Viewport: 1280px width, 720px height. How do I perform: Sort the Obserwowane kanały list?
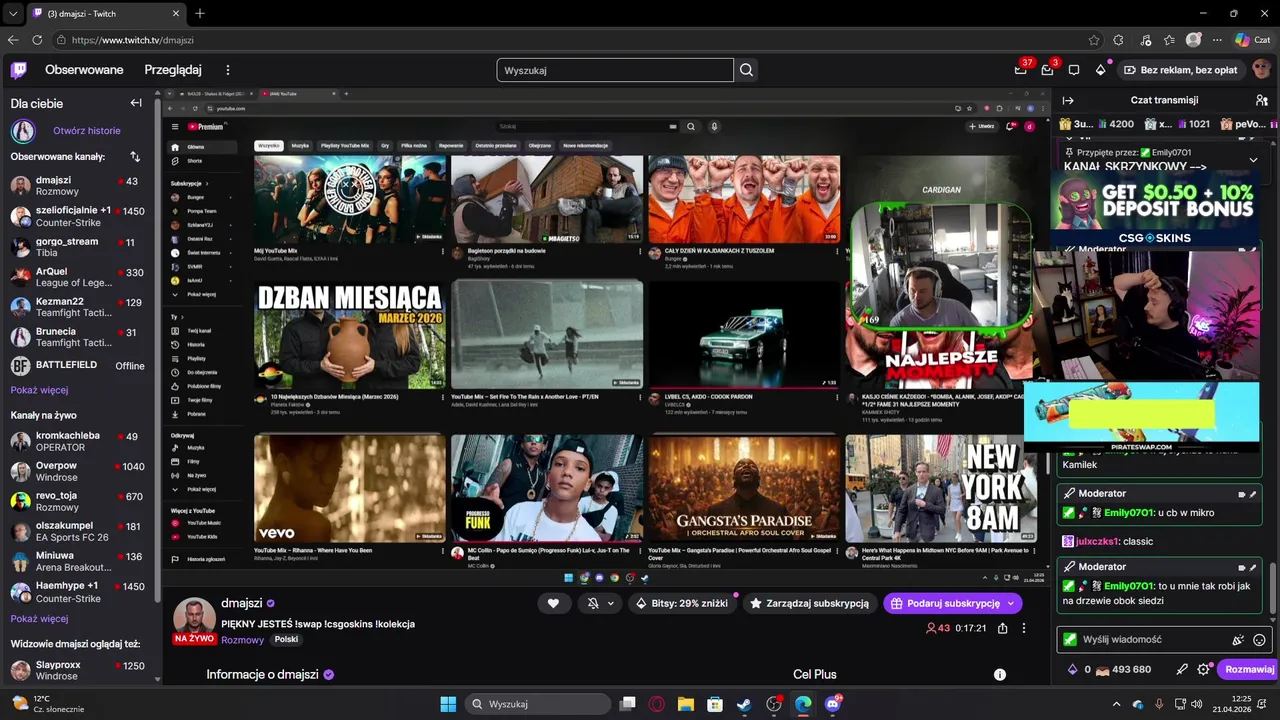pos(135,157)
